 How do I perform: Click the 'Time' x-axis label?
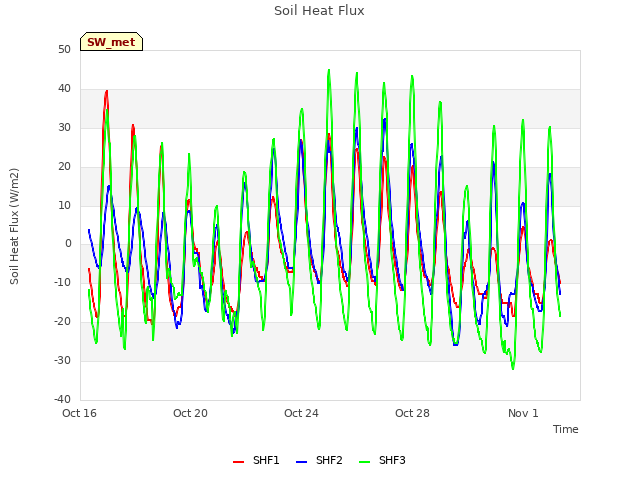point(566,429)
